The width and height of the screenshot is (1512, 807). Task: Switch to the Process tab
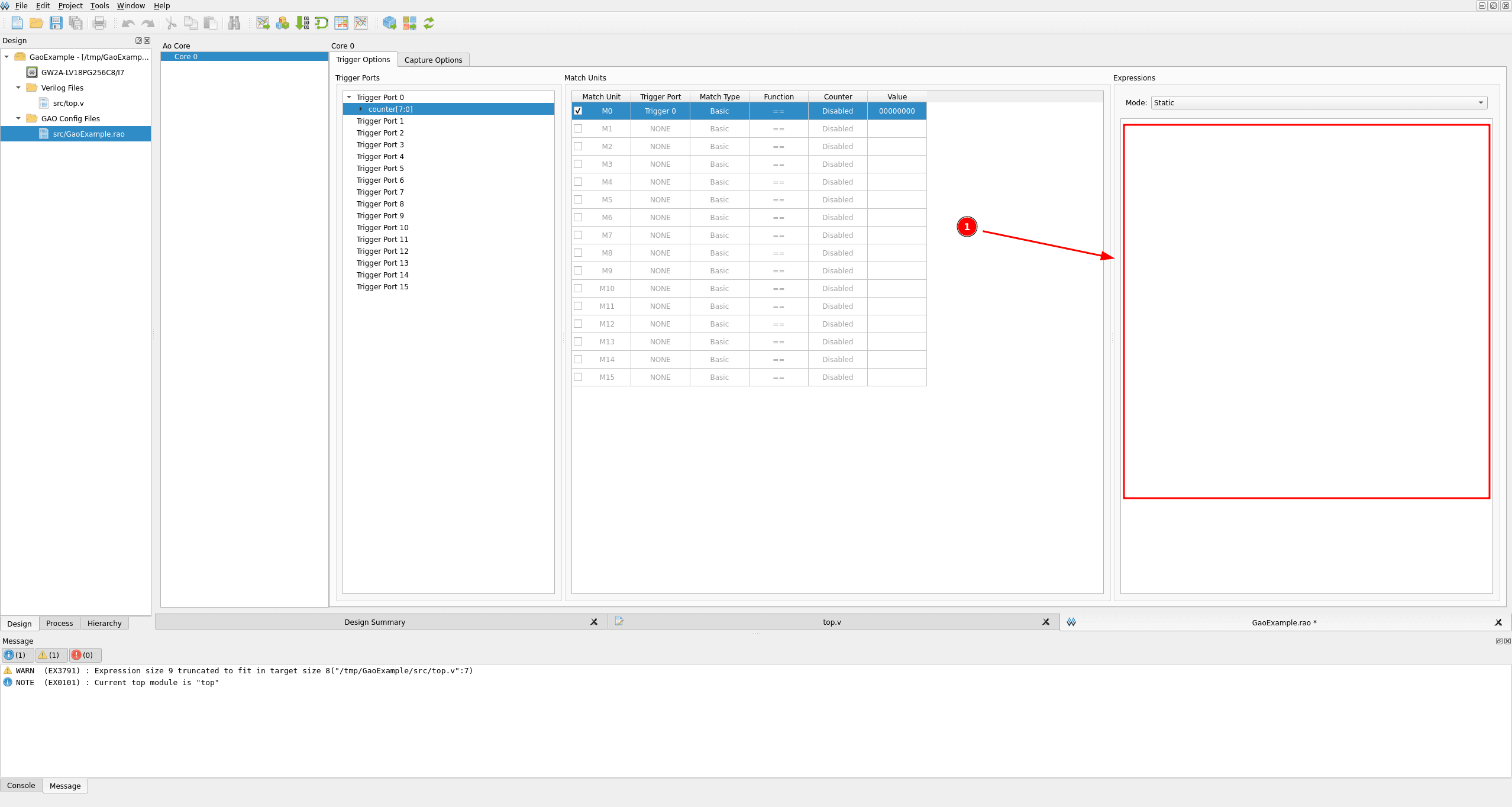pyautogui.click(x=59, y=623)
